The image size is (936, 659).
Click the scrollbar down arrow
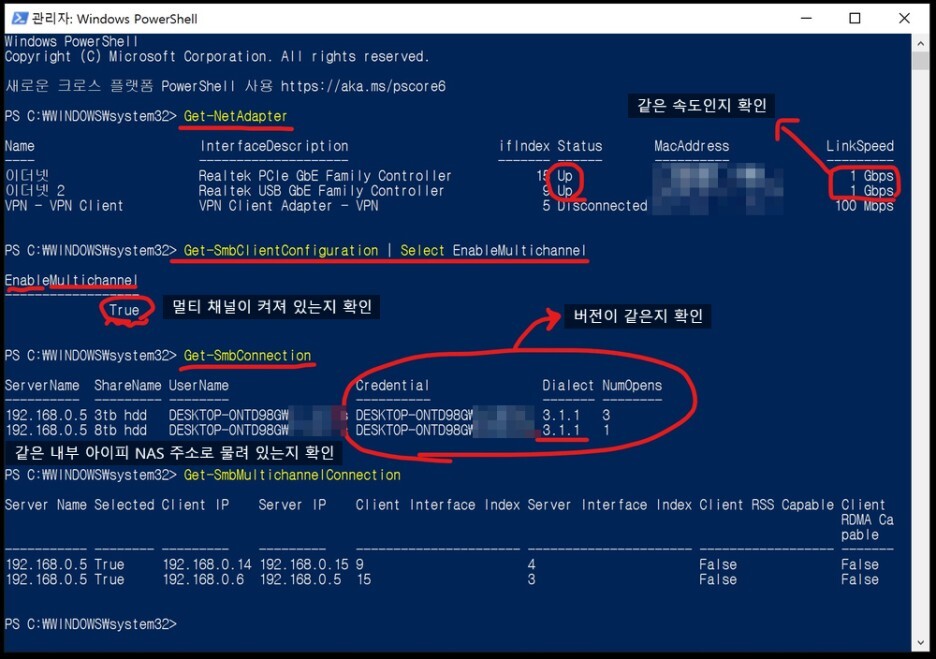click(x=920, y=643)
